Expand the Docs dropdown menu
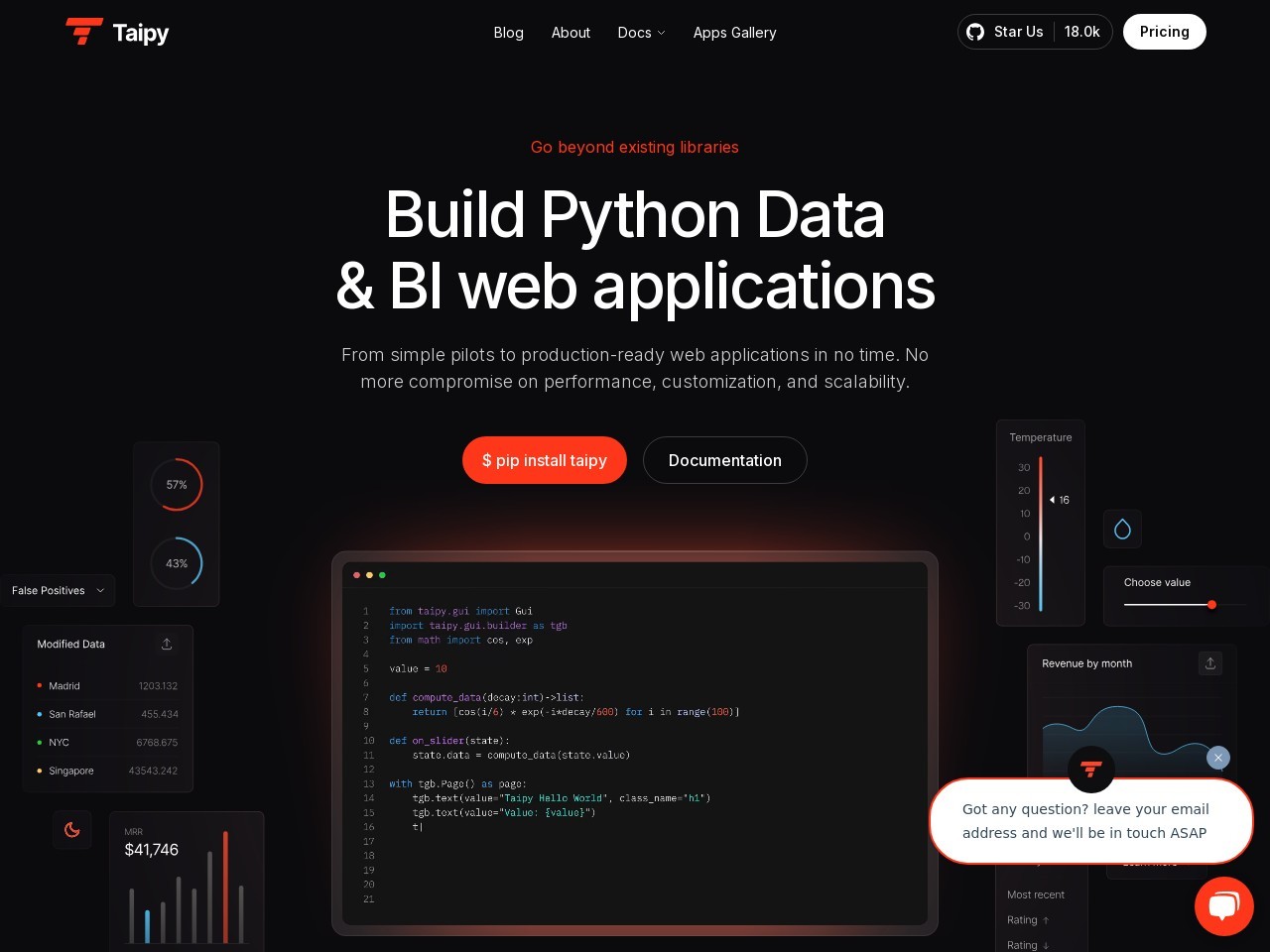 click(x=641, y=33)
